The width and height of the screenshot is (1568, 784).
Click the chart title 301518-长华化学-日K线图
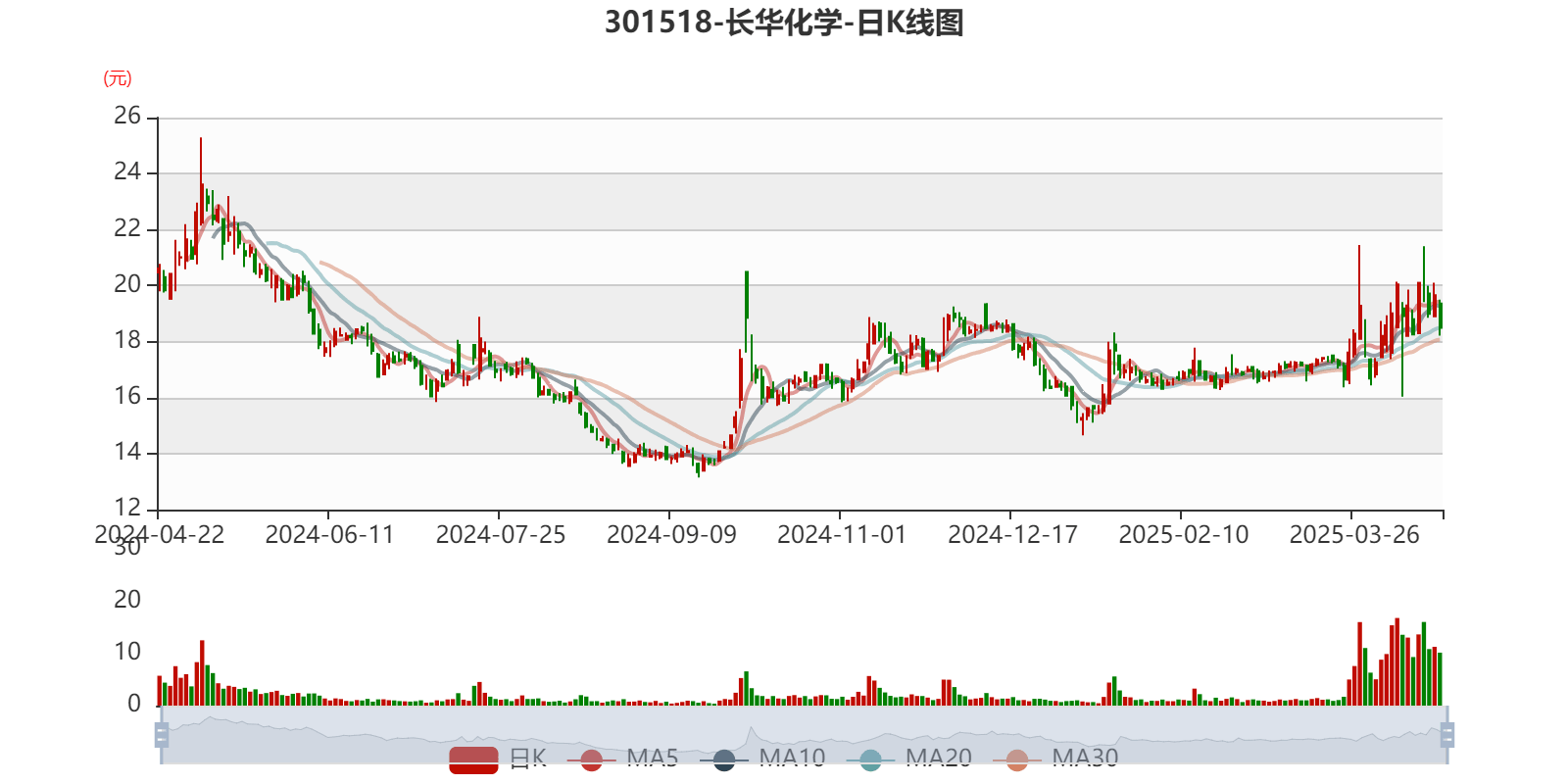coord(784,23)
